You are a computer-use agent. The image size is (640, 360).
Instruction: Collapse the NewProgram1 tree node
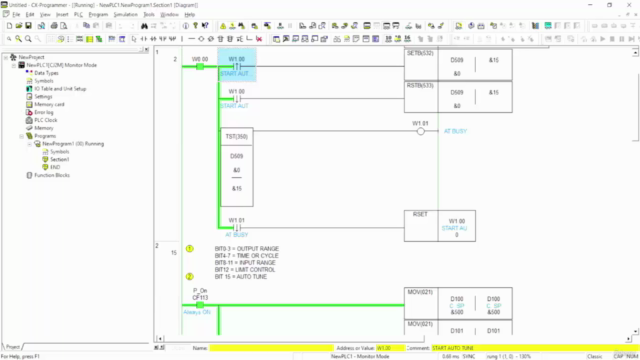point(29,144)
